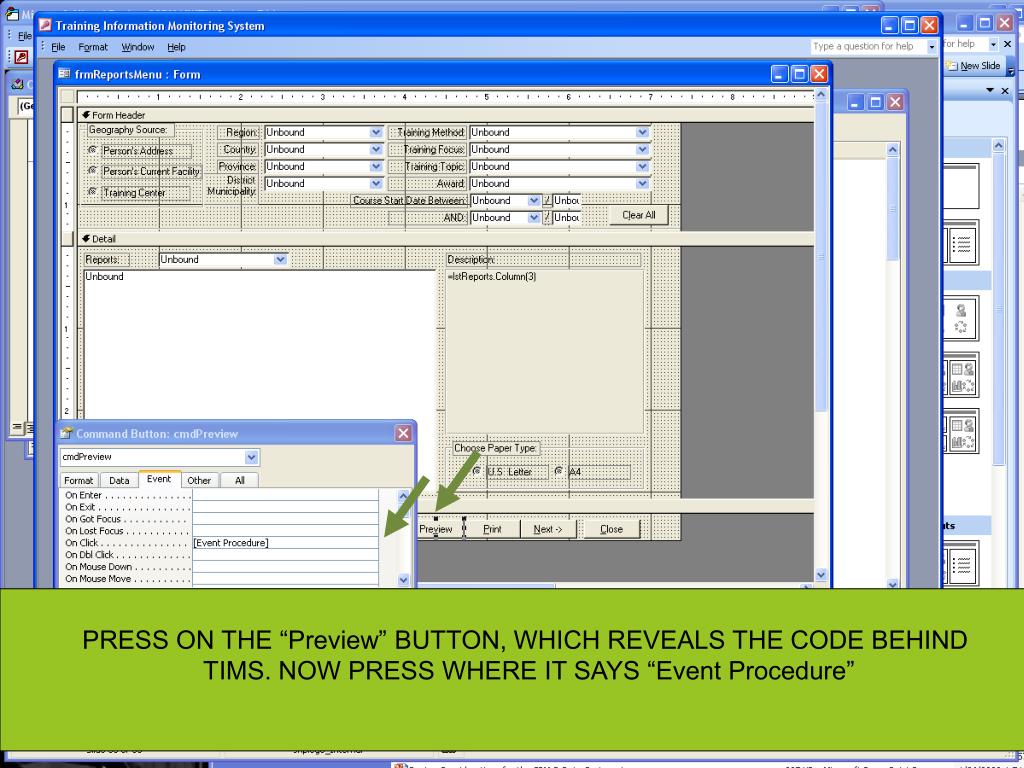Select the Event tab in property sheet
Viewport: 1024px width, 768px height.
point(159,479)
